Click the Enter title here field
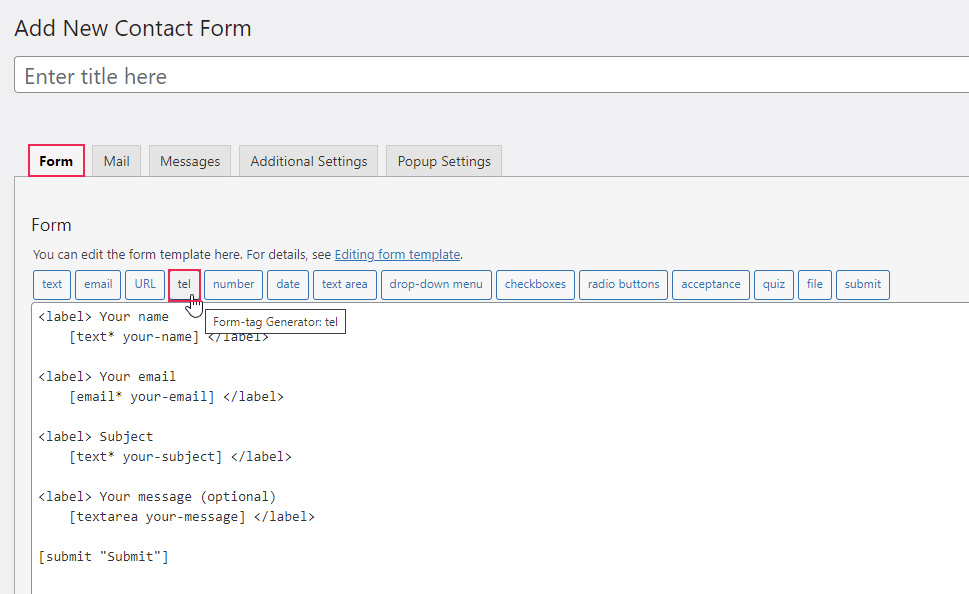The width and height of the screenshot is (969, 594). click(x=490, y=76)
